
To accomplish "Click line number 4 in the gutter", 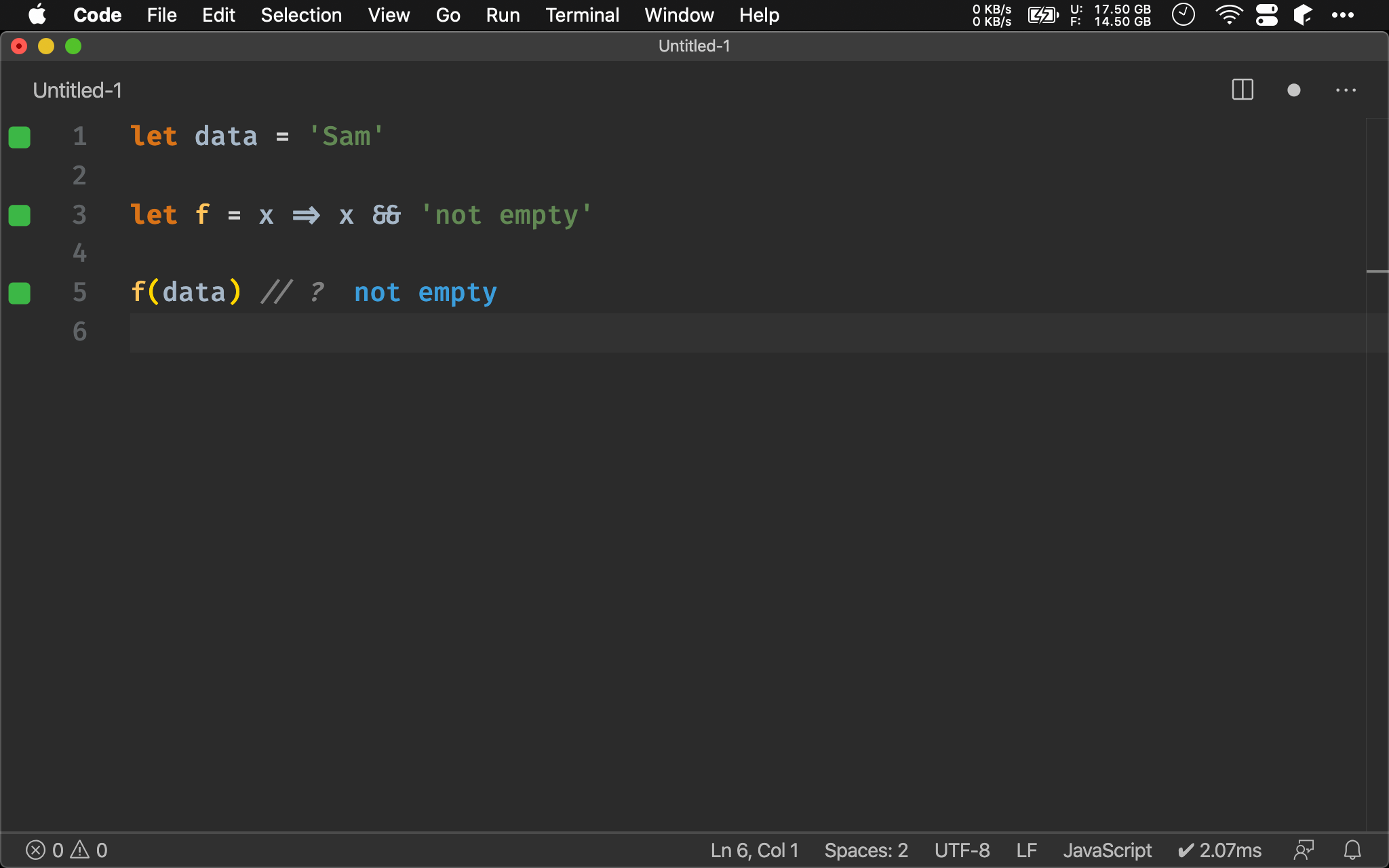I will coord(80,254).
